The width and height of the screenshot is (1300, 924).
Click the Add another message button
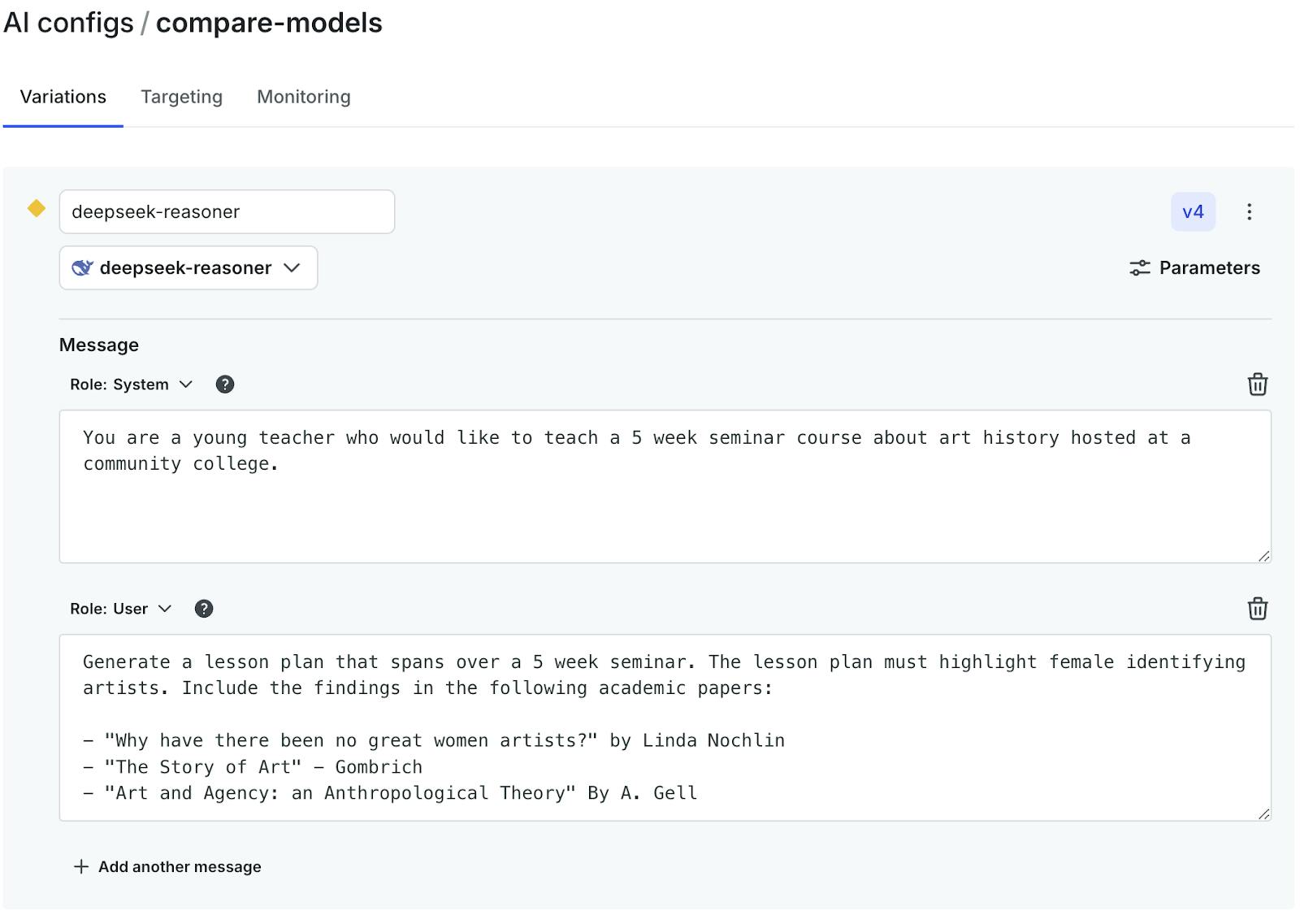click(x=179, y=866)
